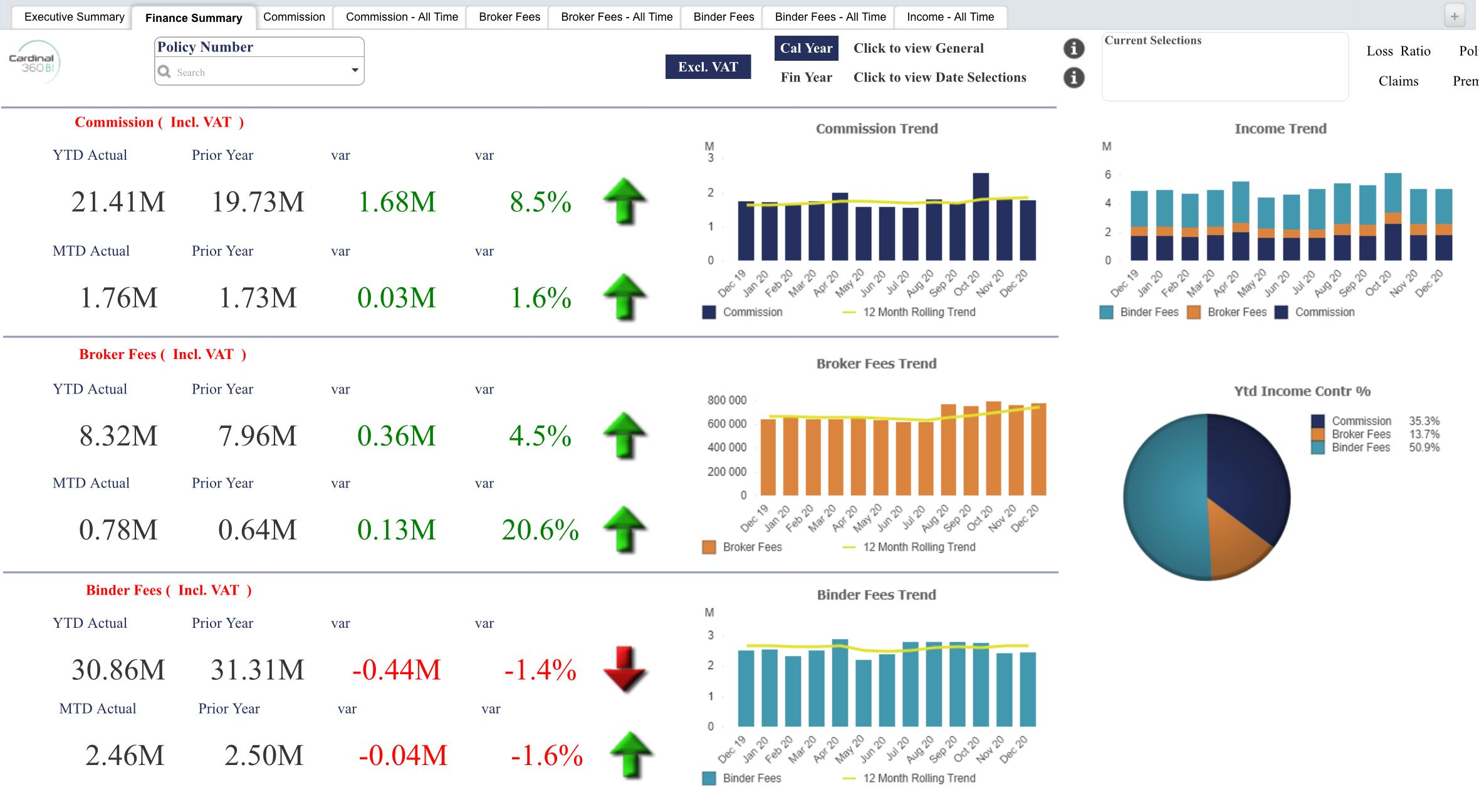Select the Cal Year option
This screenshot has width=1479, height=812.
coord(806,48)
